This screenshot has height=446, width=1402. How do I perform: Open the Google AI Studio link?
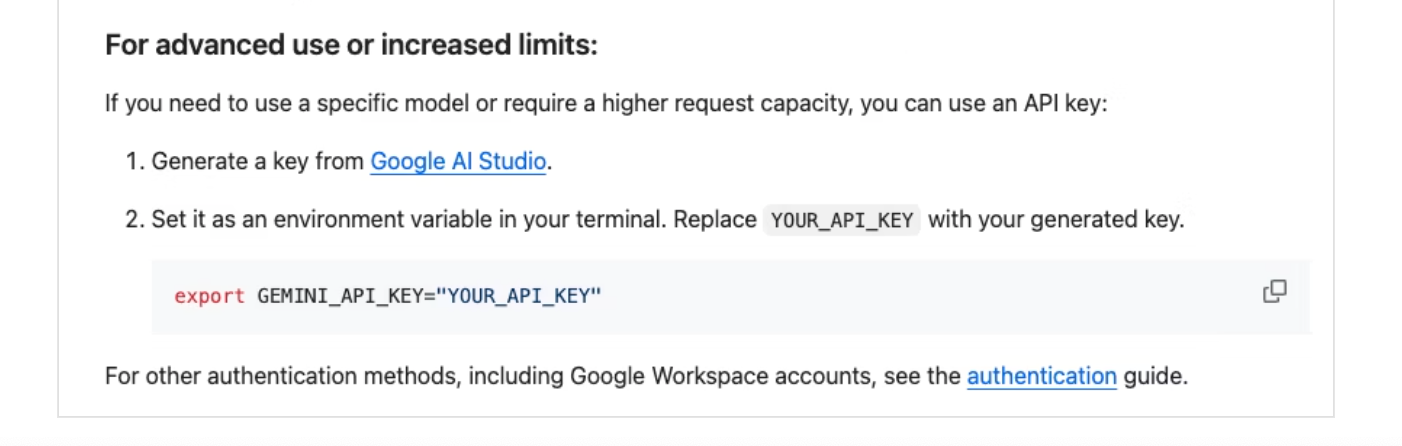point(458,161)
